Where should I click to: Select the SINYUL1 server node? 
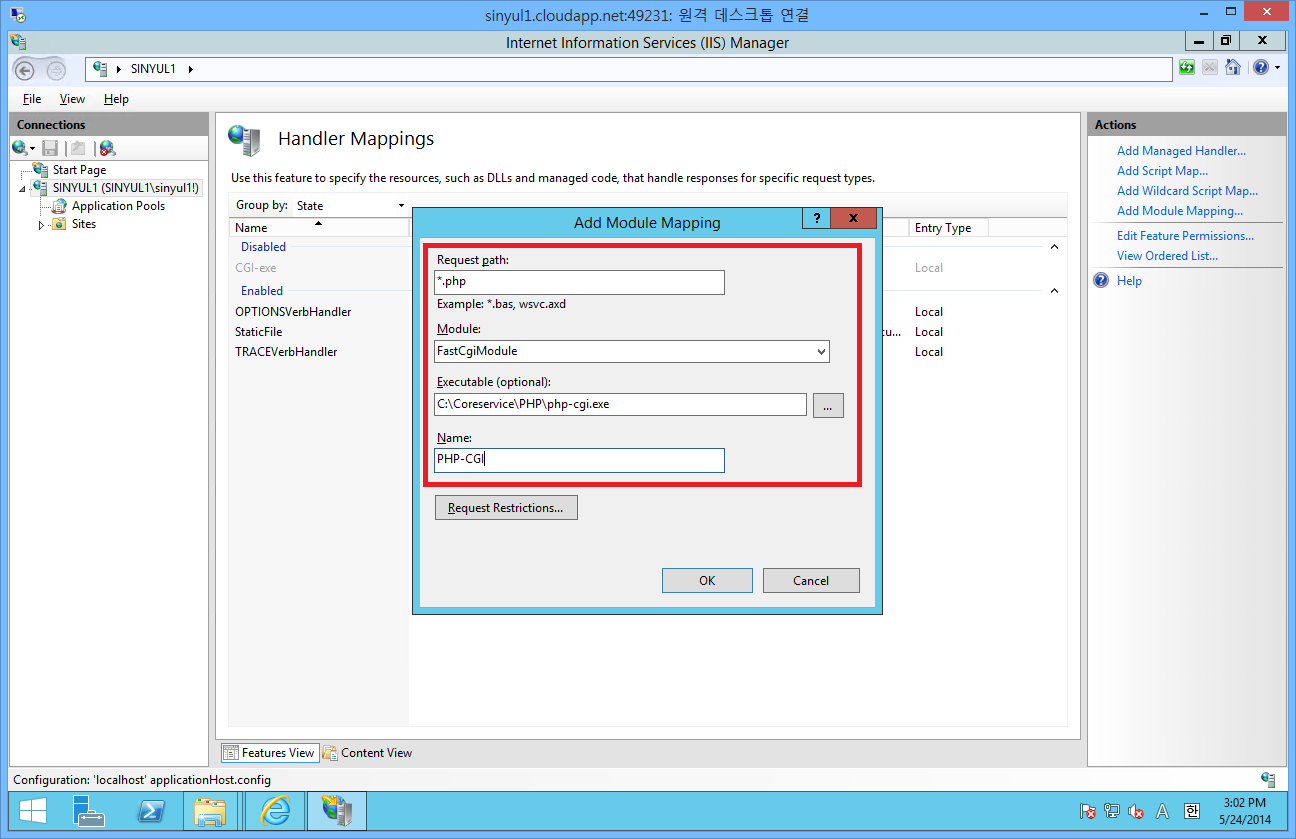click(125, 188)
